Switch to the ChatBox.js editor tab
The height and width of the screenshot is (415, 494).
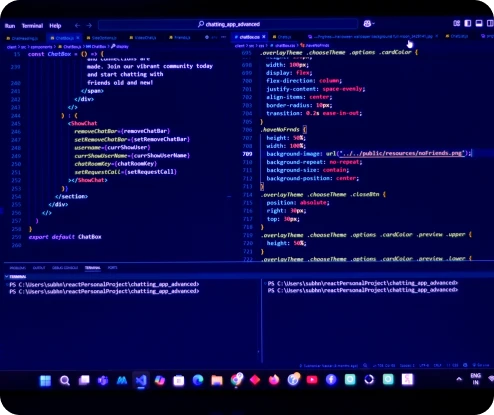point(63,38)
